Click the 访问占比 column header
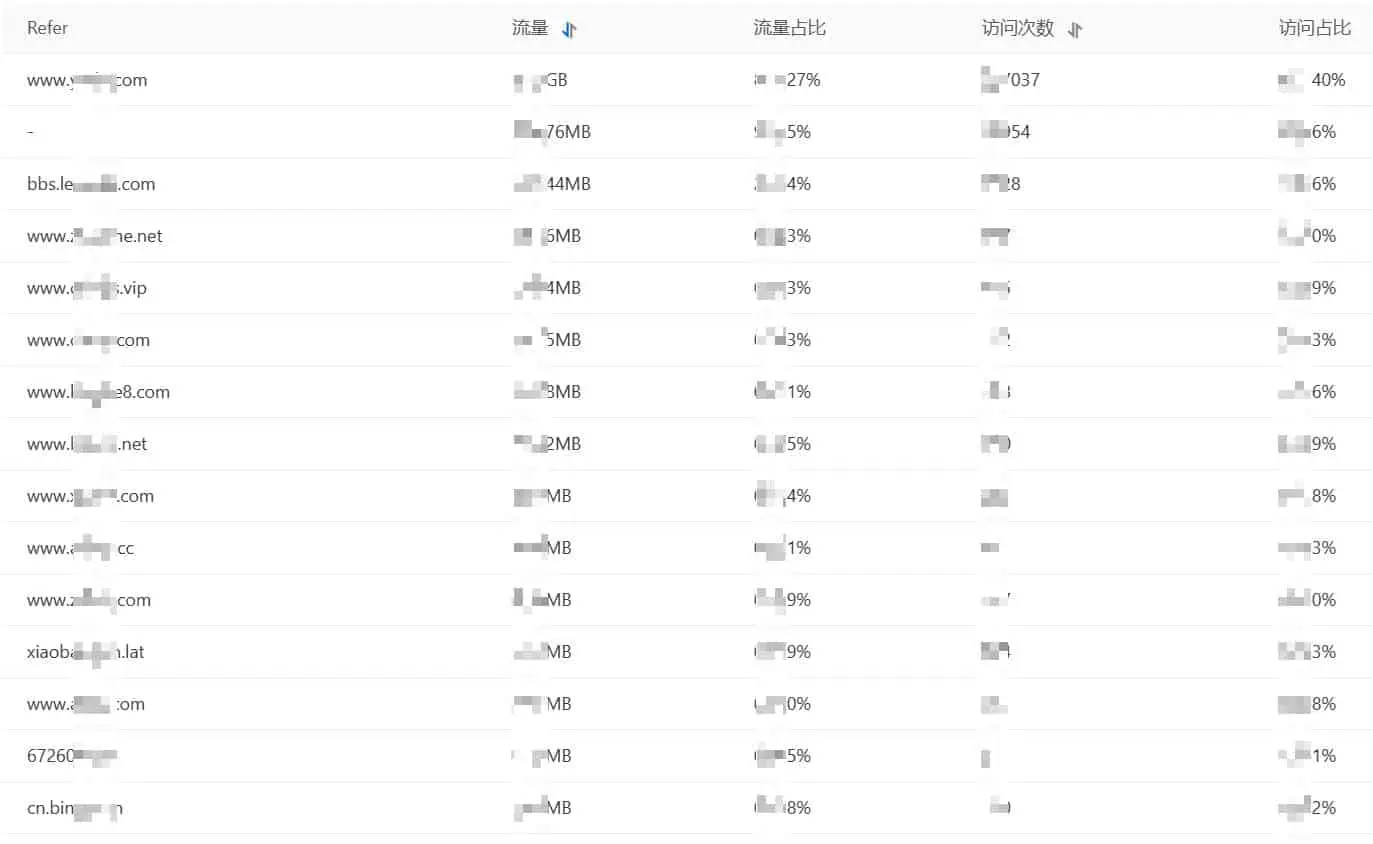This screenshot has height=844, width=1373. [1315, 28]
